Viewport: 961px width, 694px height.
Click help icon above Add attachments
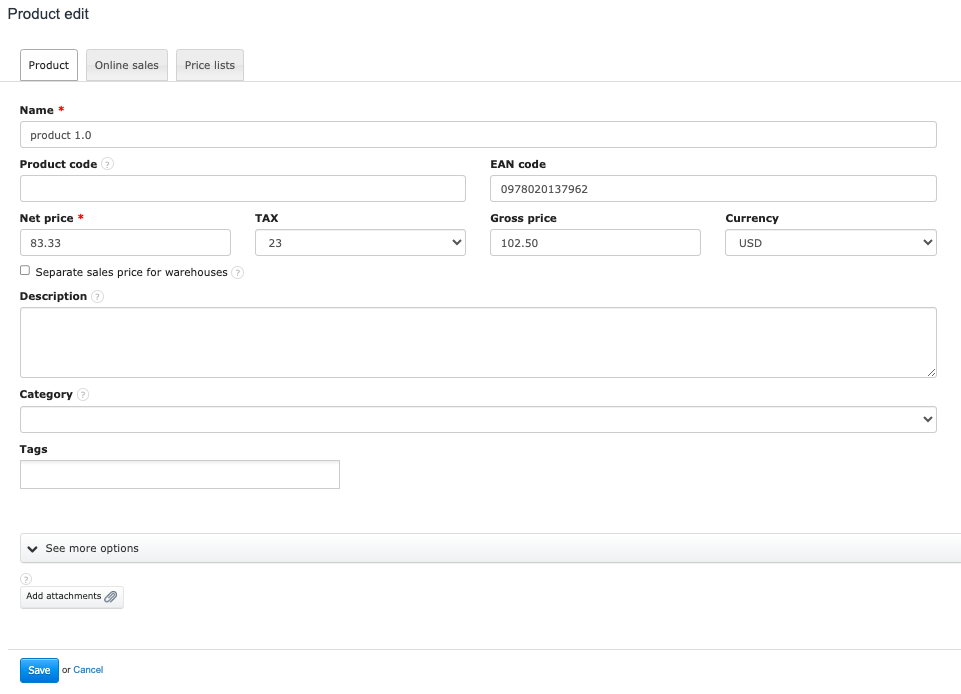tap(26, 579)
